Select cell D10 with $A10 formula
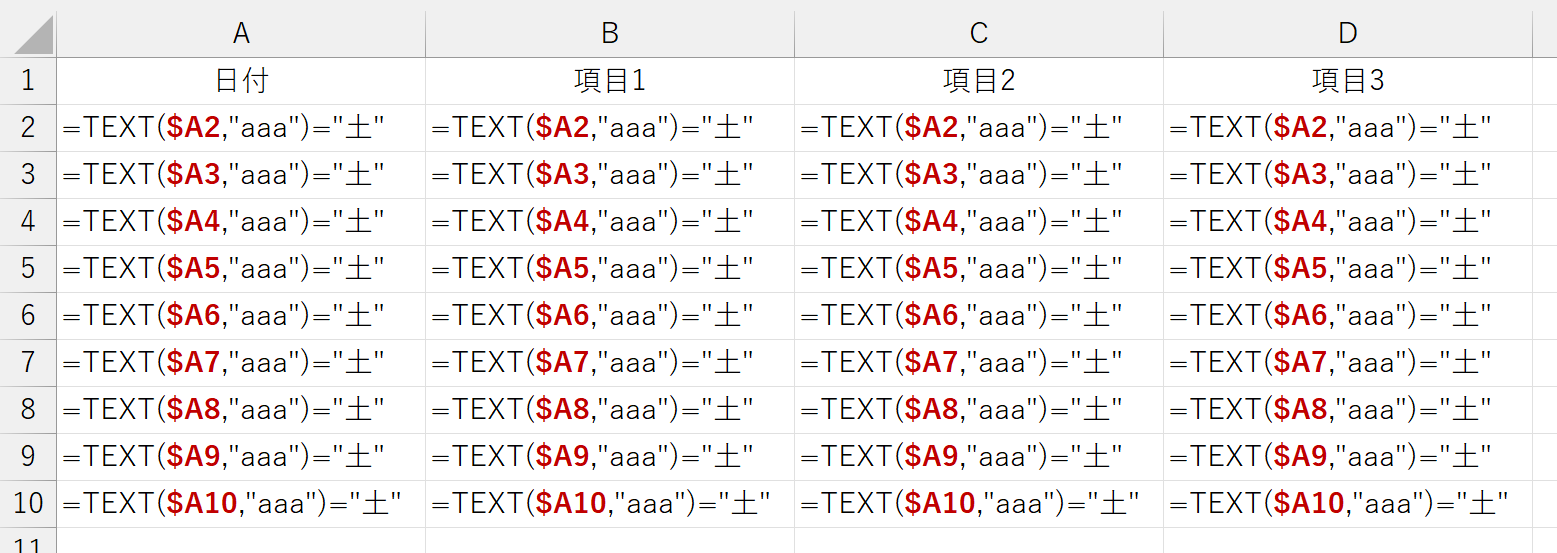Screen dimensions: 1557x553 pyautogui.click(x=1348, y=504)
